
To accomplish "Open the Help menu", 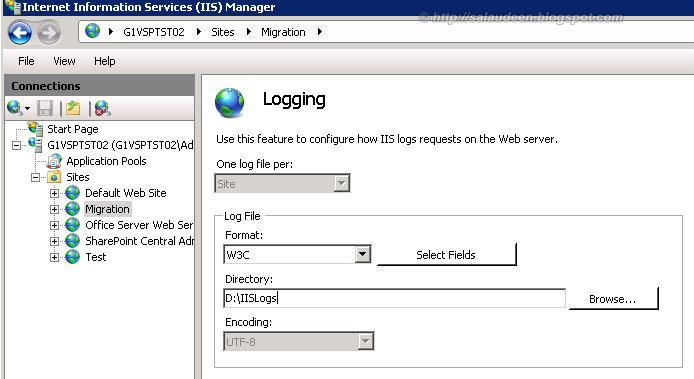I will (x=104, y=61).
